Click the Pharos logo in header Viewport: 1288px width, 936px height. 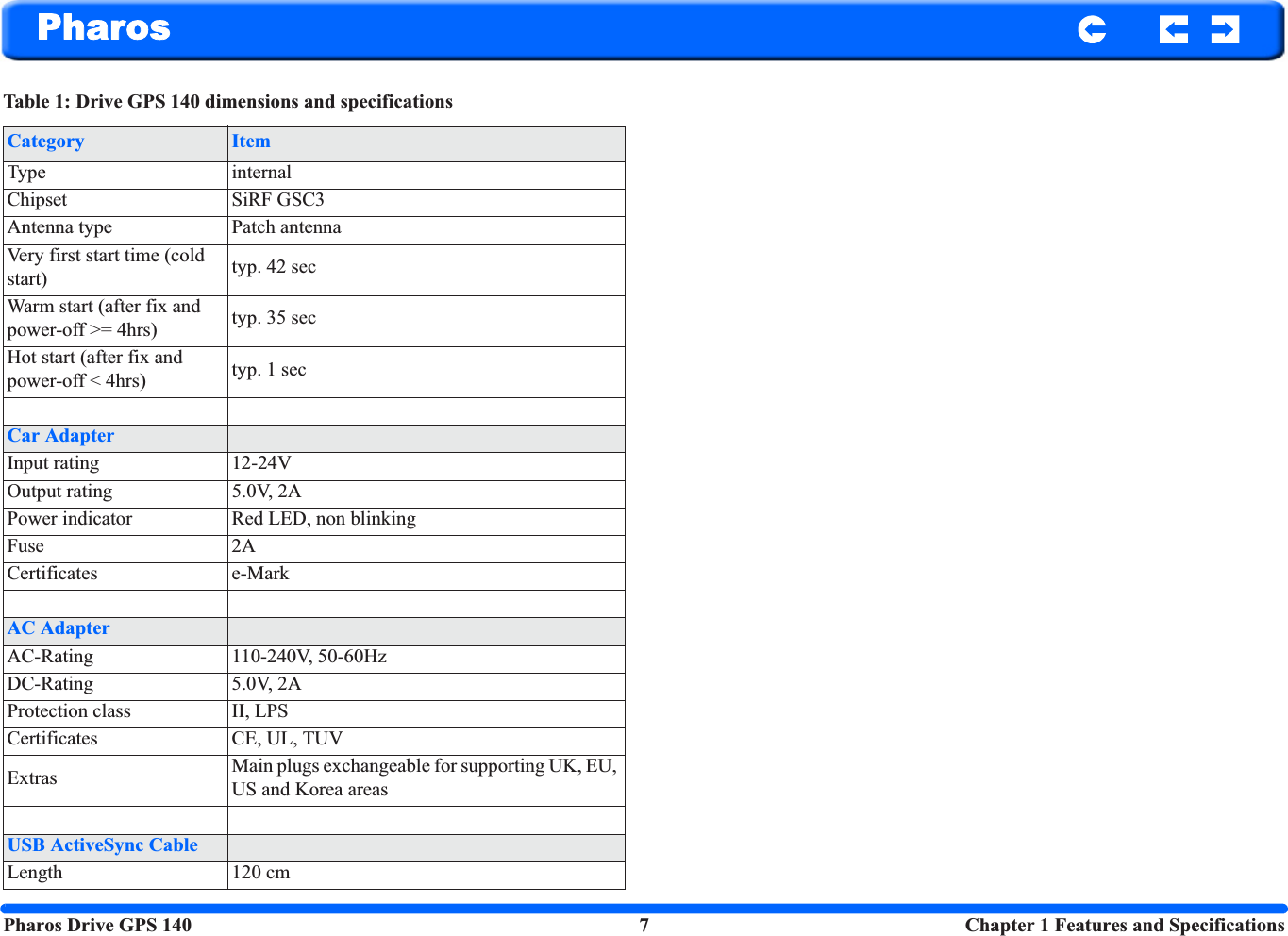click(x=104, y=28)
